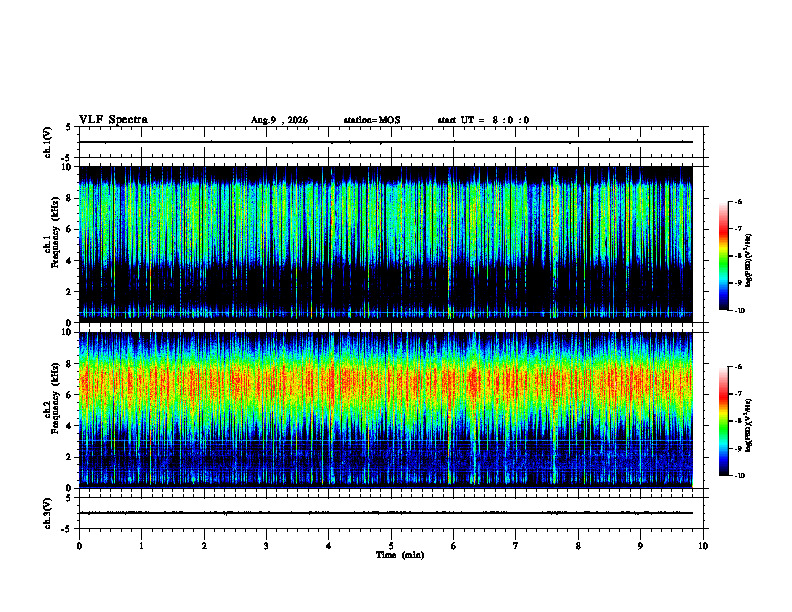The width and height of the screenshot is (792, 612).
Task: Click the "-10" label on ch.1 colorbar
Action: coord(739,311)
